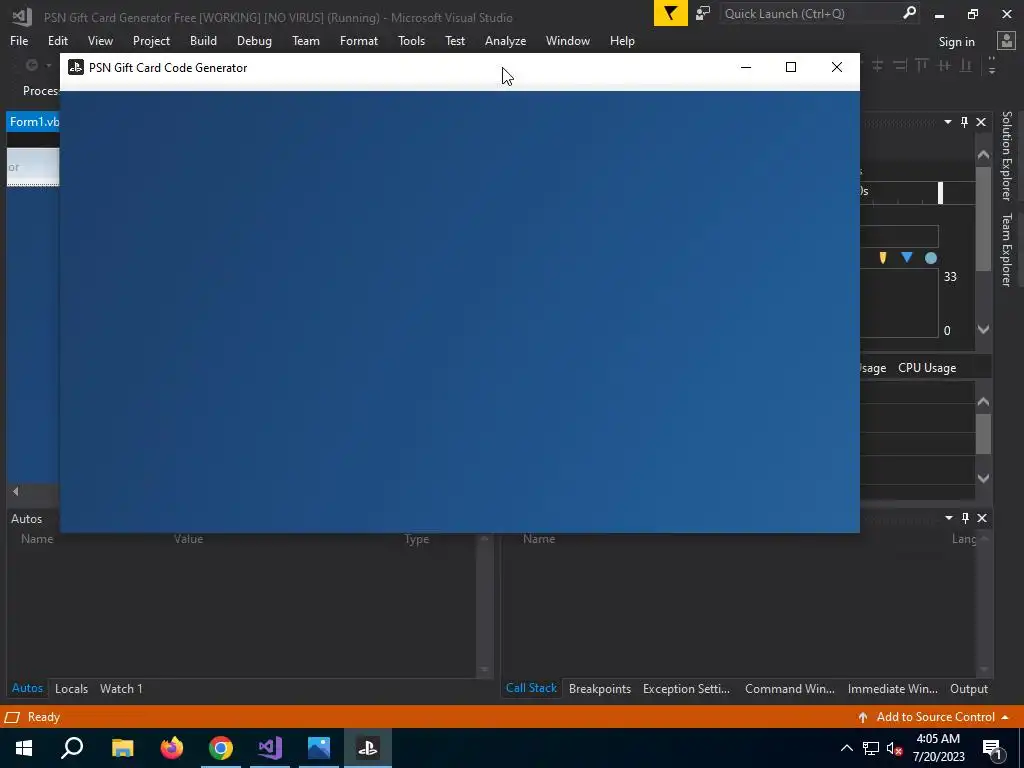The image size is (1024, 768).
Task: Click the yellow breakpoint event marker icon
Action: (x=883, y=258)
